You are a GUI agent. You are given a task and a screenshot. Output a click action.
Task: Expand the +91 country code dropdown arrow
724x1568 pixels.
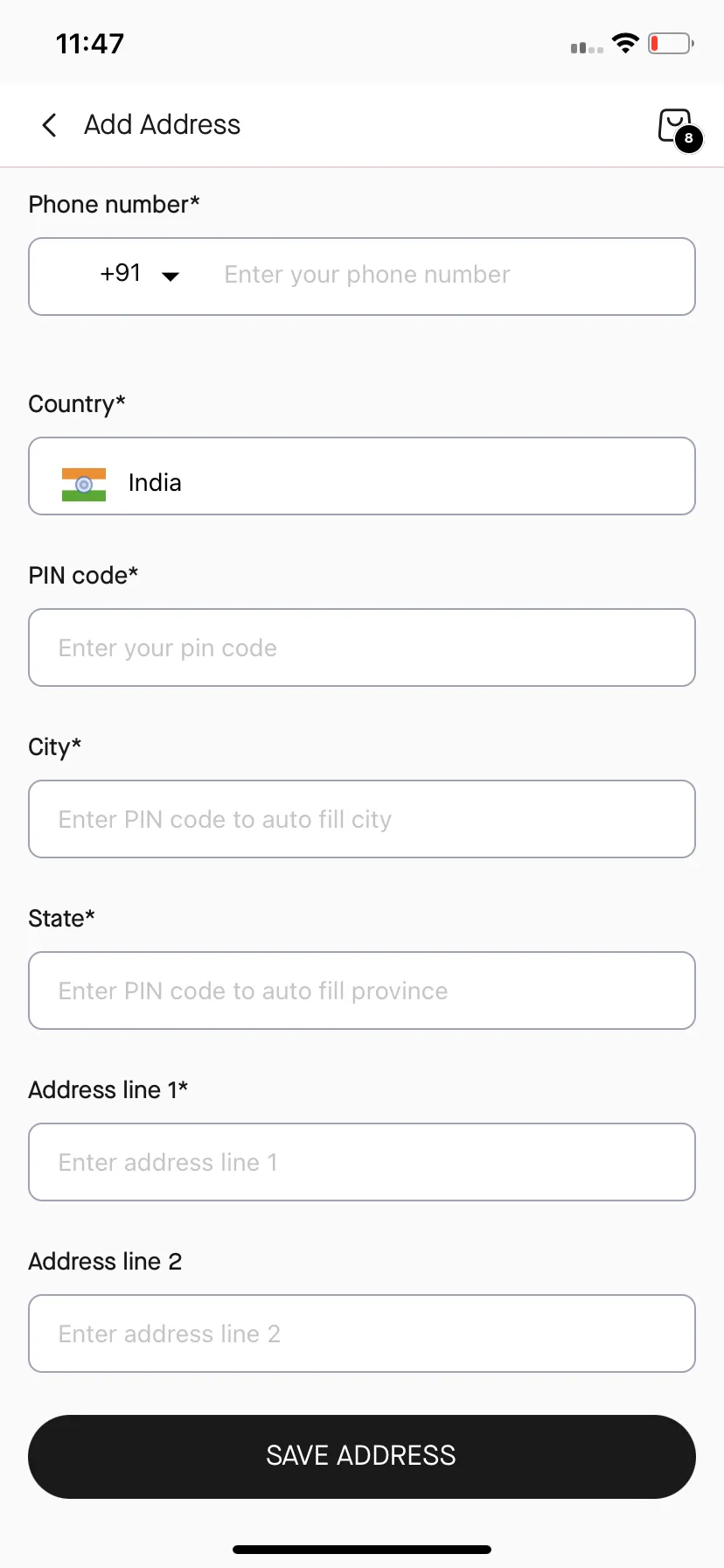coord(171,276)
